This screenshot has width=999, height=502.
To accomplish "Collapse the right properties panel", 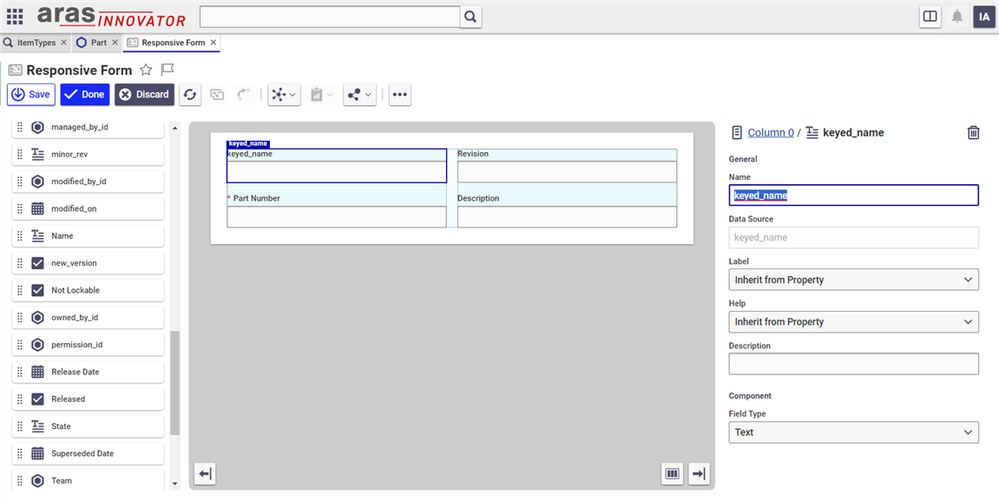I will [698, 474].
